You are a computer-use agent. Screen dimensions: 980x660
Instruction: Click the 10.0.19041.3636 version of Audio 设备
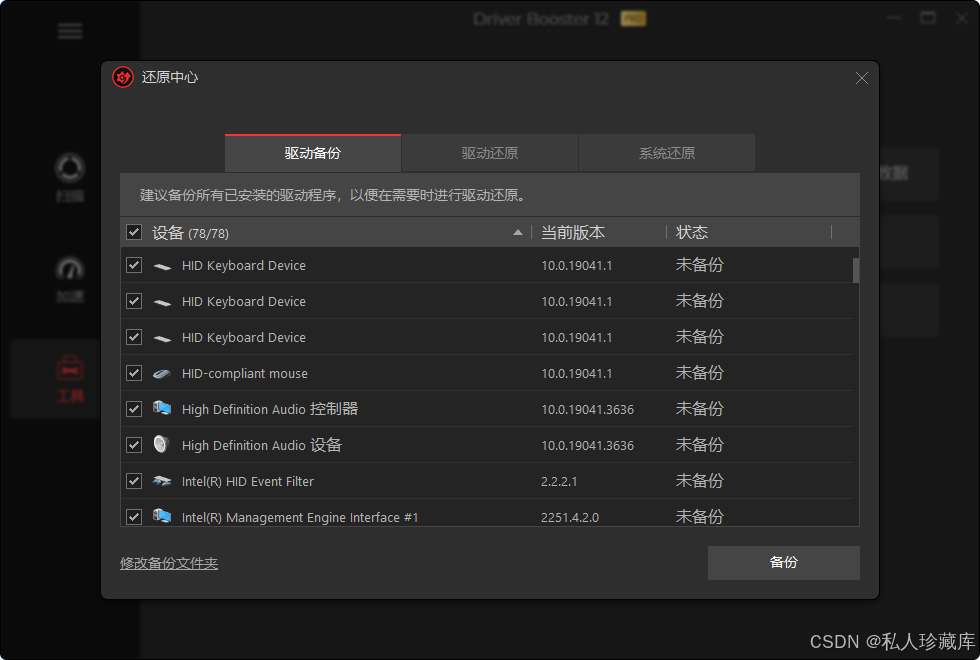(x=588, y=446)
